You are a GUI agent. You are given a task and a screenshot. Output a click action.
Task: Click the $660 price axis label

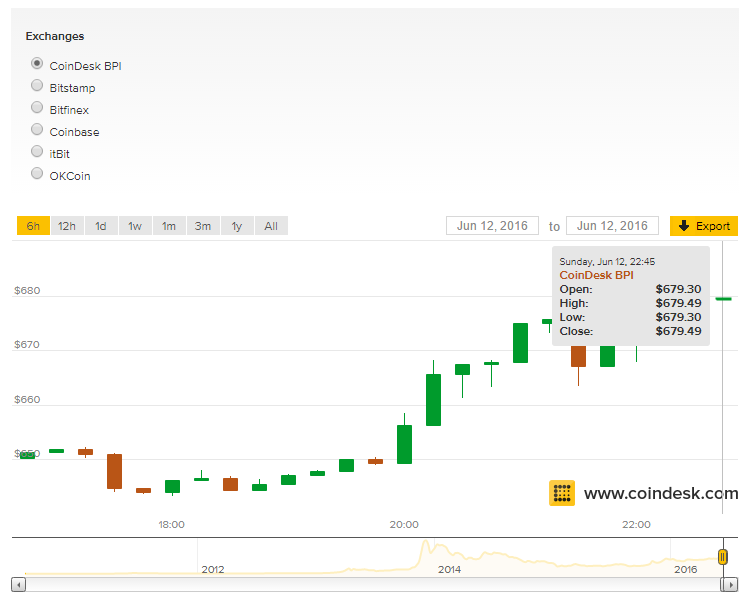coord(27,399)
